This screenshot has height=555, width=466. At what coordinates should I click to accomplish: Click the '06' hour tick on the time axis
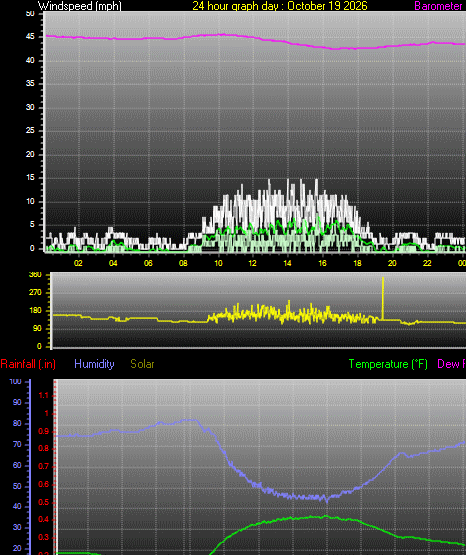[148, 263]
